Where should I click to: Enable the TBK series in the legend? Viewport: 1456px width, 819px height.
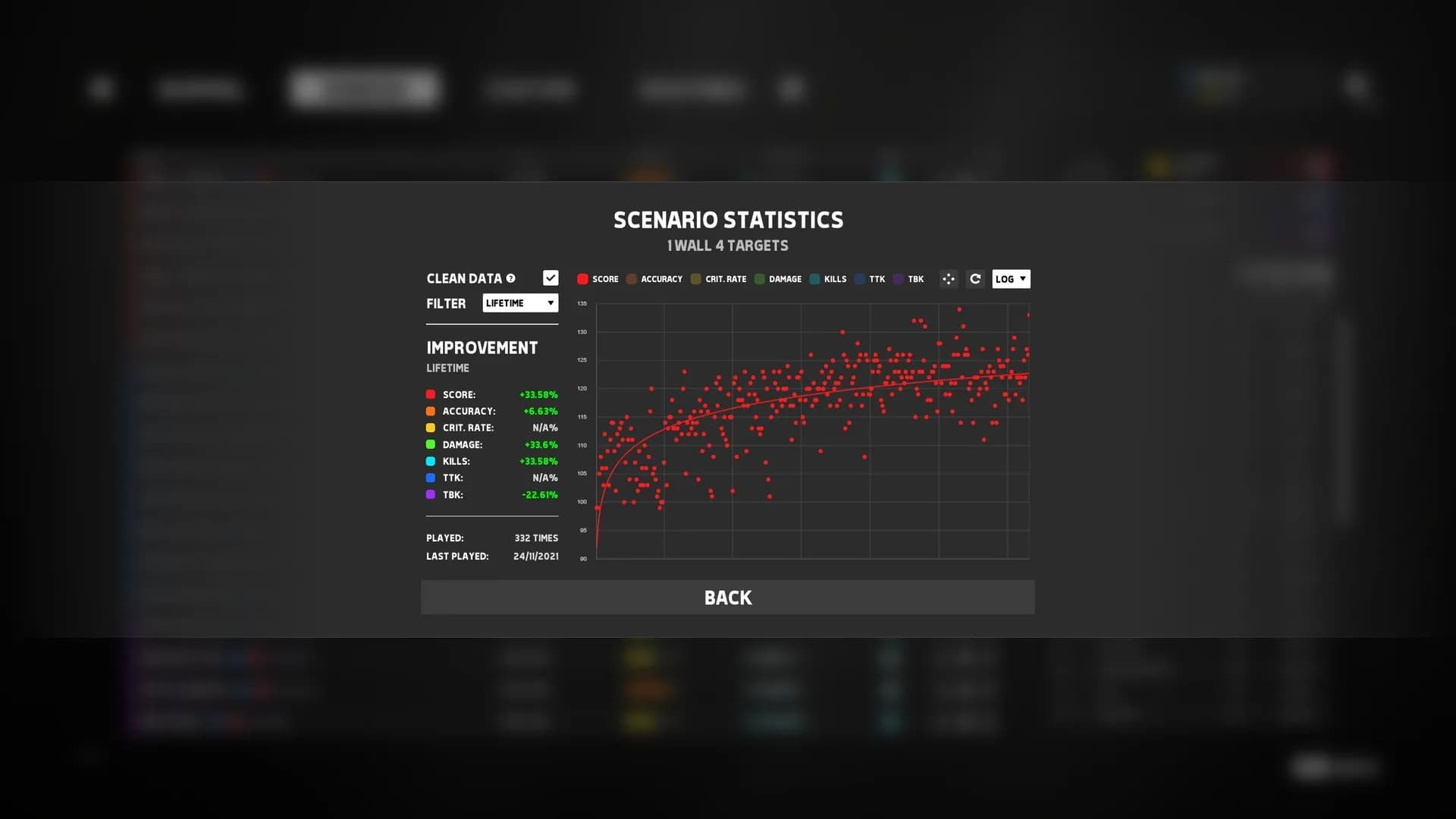click(898, 279)
